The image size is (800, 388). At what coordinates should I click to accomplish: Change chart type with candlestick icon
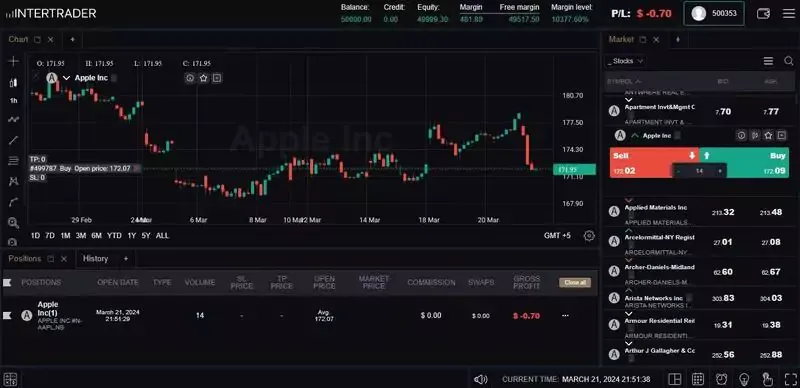[13, 83]
